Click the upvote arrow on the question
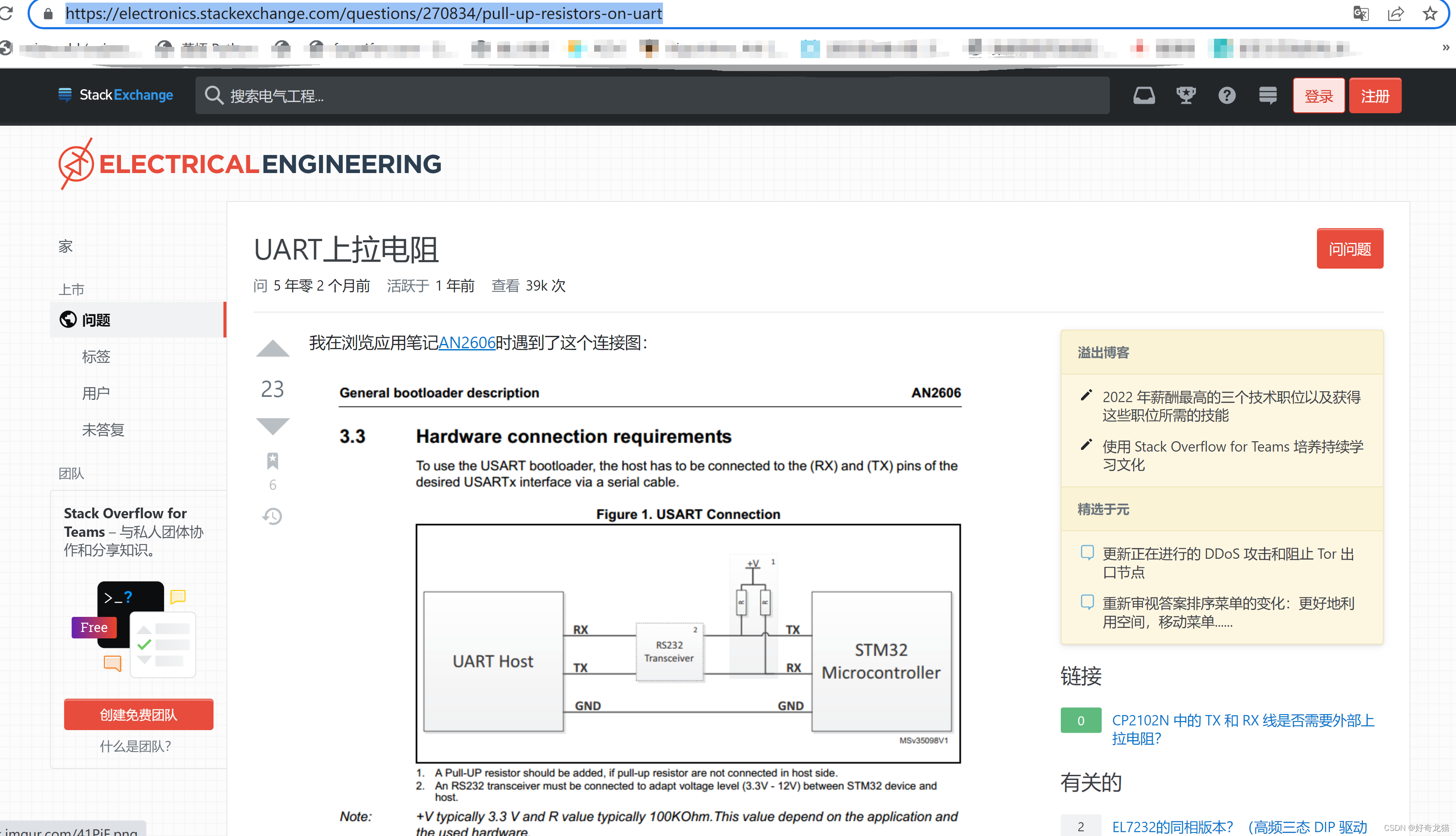This screenshot has height=836, width=1456. [273, 349]
